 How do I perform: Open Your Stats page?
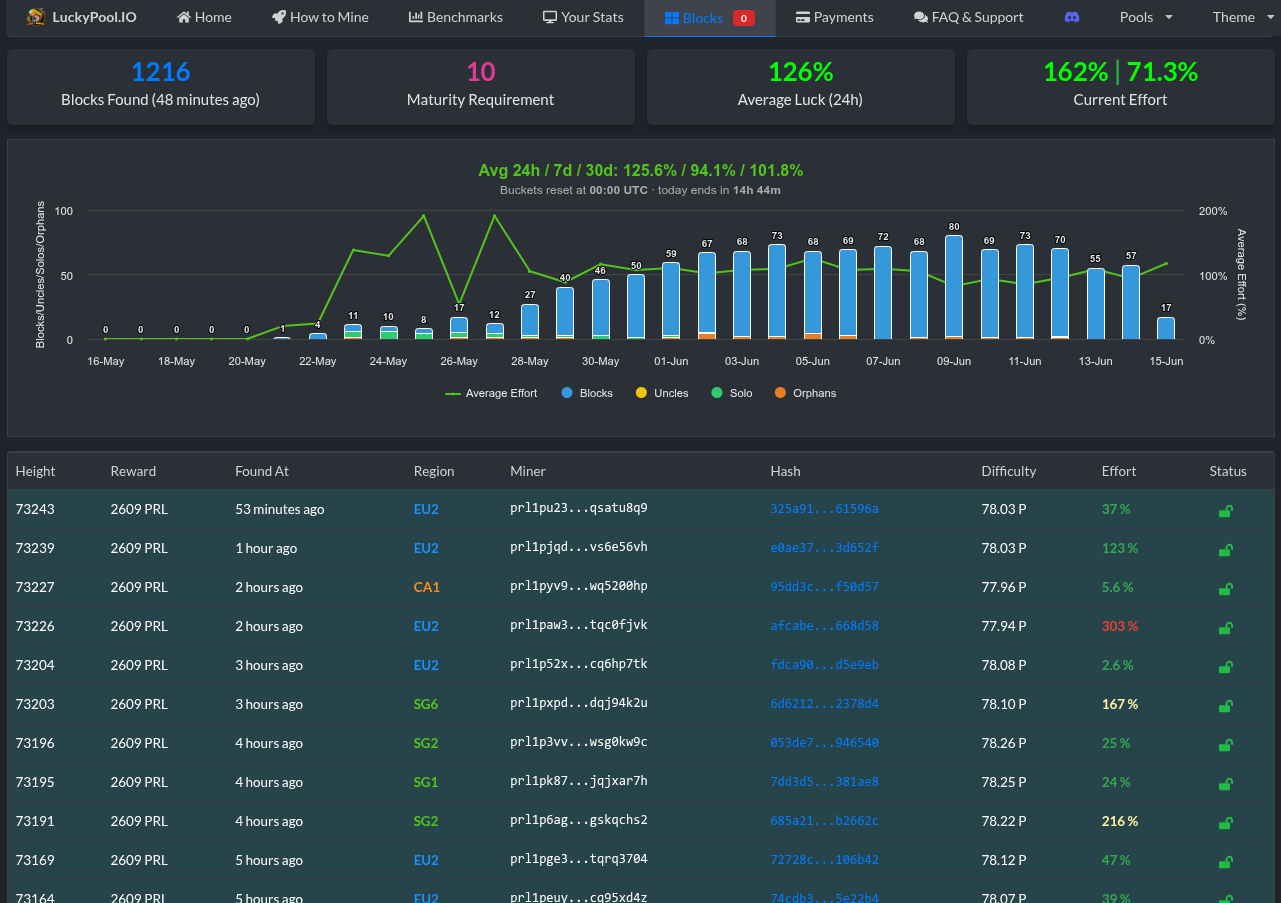point(583,17)
